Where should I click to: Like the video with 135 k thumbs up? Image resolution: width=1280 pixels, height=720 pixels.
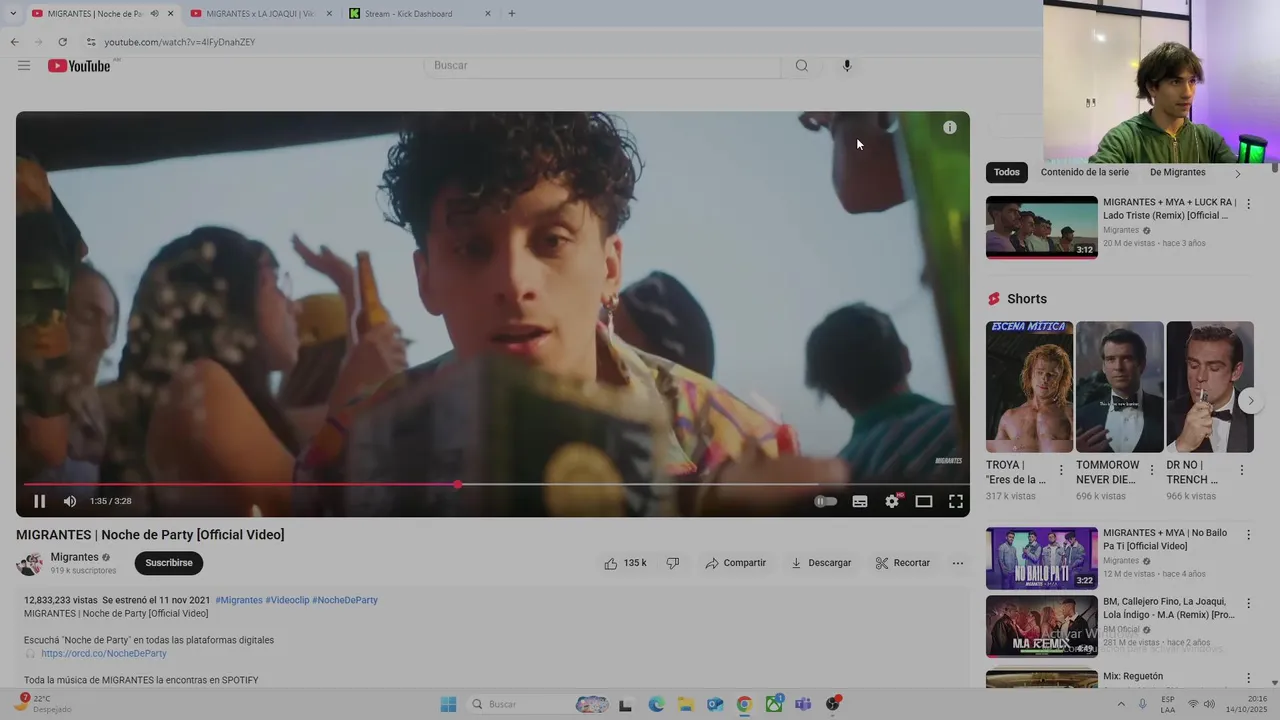click(x=625, y=563)
